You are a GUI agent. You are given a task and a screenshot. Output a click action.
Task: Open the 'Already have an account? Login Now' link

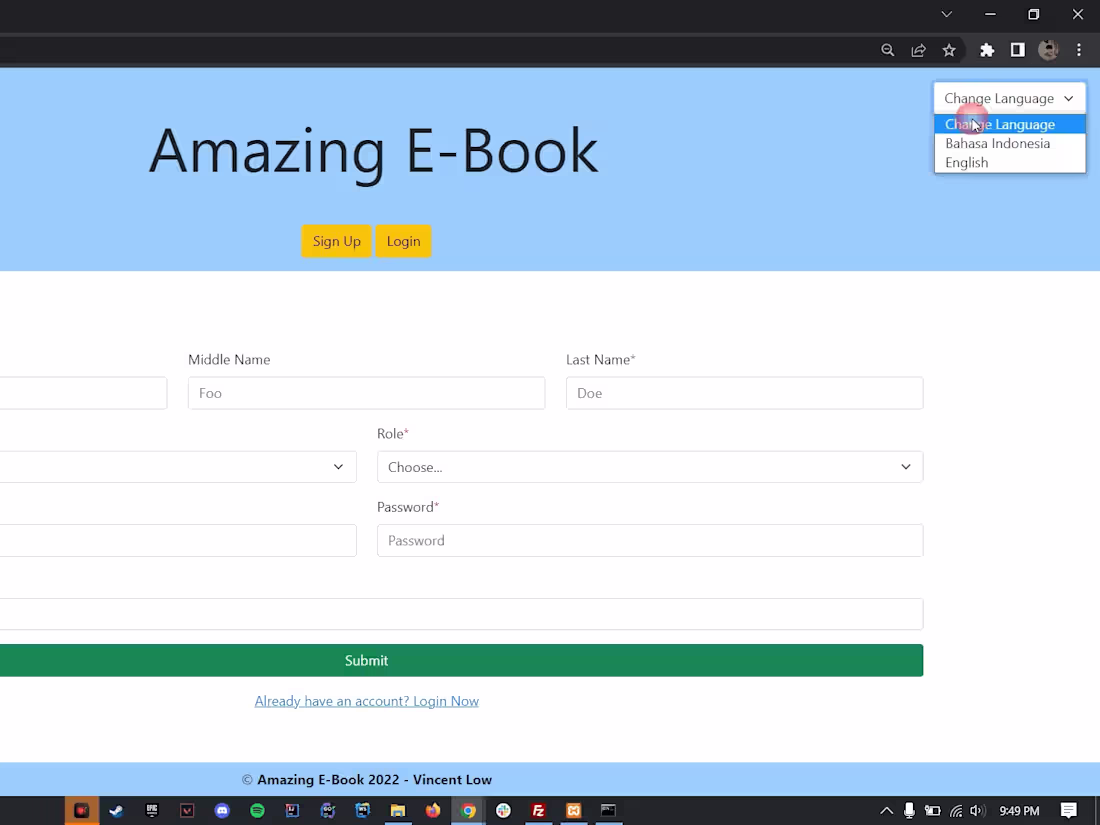[x=366, y=700]
